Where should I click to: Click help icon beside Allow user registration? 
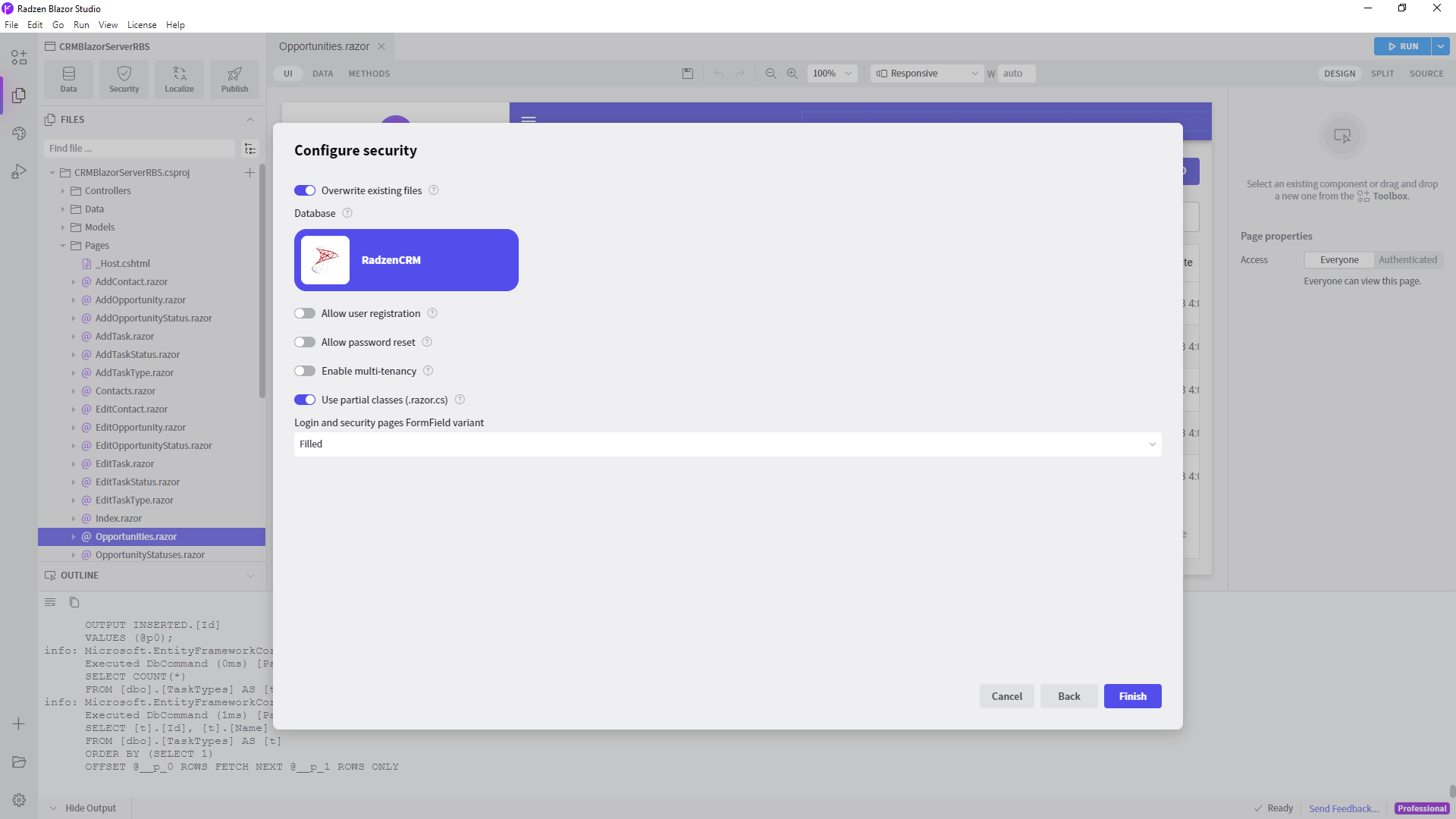(432, 313)
